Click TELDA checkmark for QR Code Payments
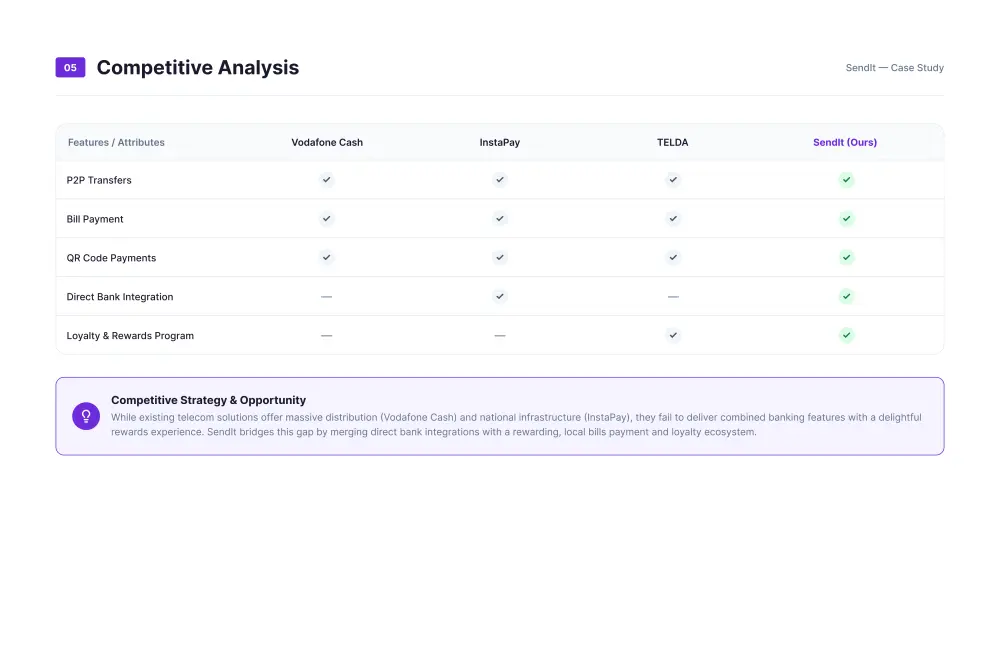The image size is (1000, 656). pos(673,258)
